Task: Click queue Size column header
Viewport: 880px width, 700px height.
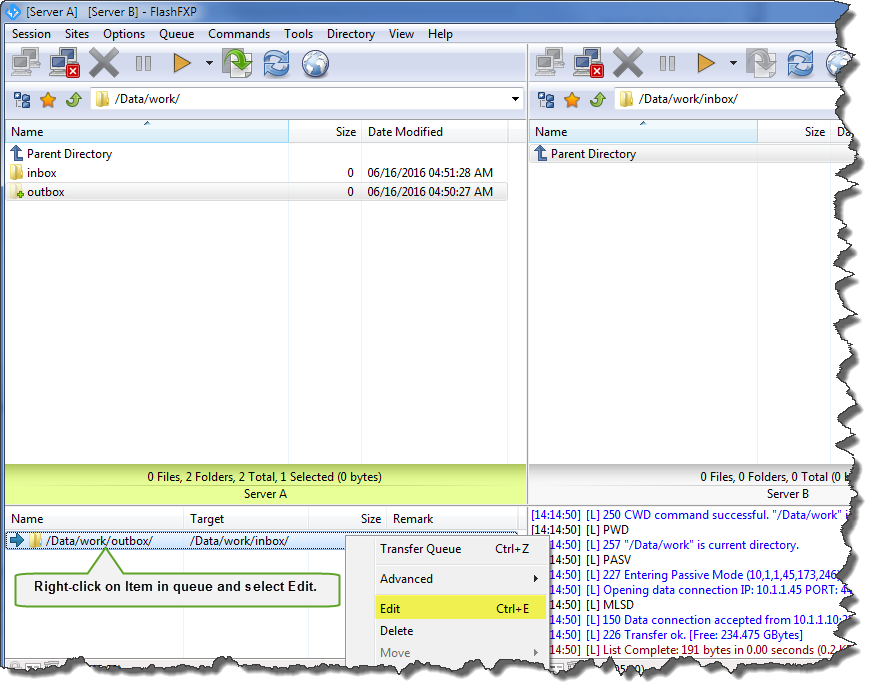Action: [348, 519]
